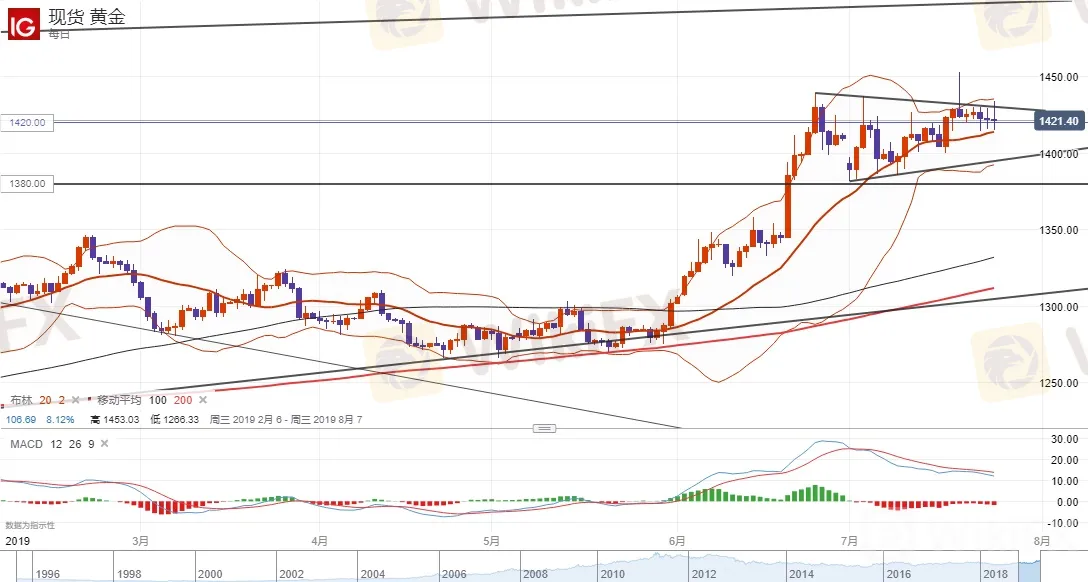Click the 4月 time axis label
This screenshot has width=1088, height=582.
point(319,541)
